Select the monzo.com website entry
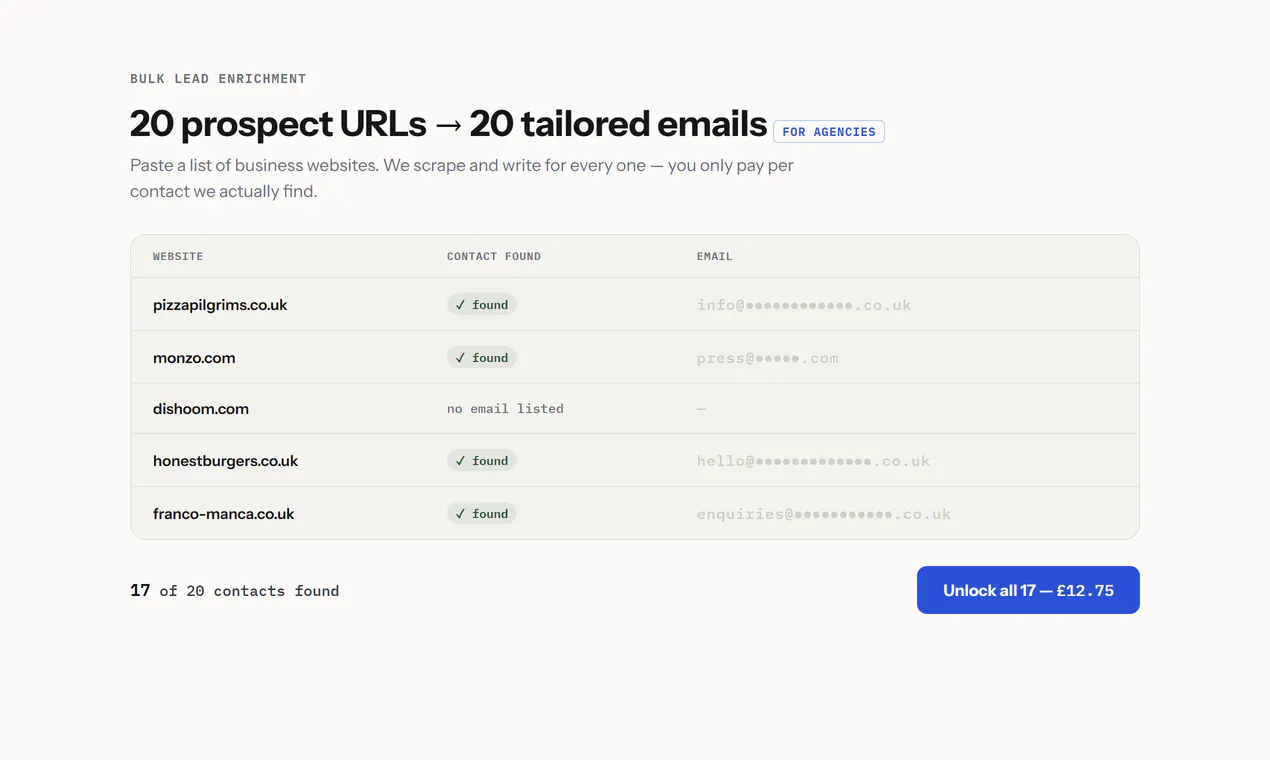Image resolution: width=1270 pixels, height=760 pixels. click(194, 358)
